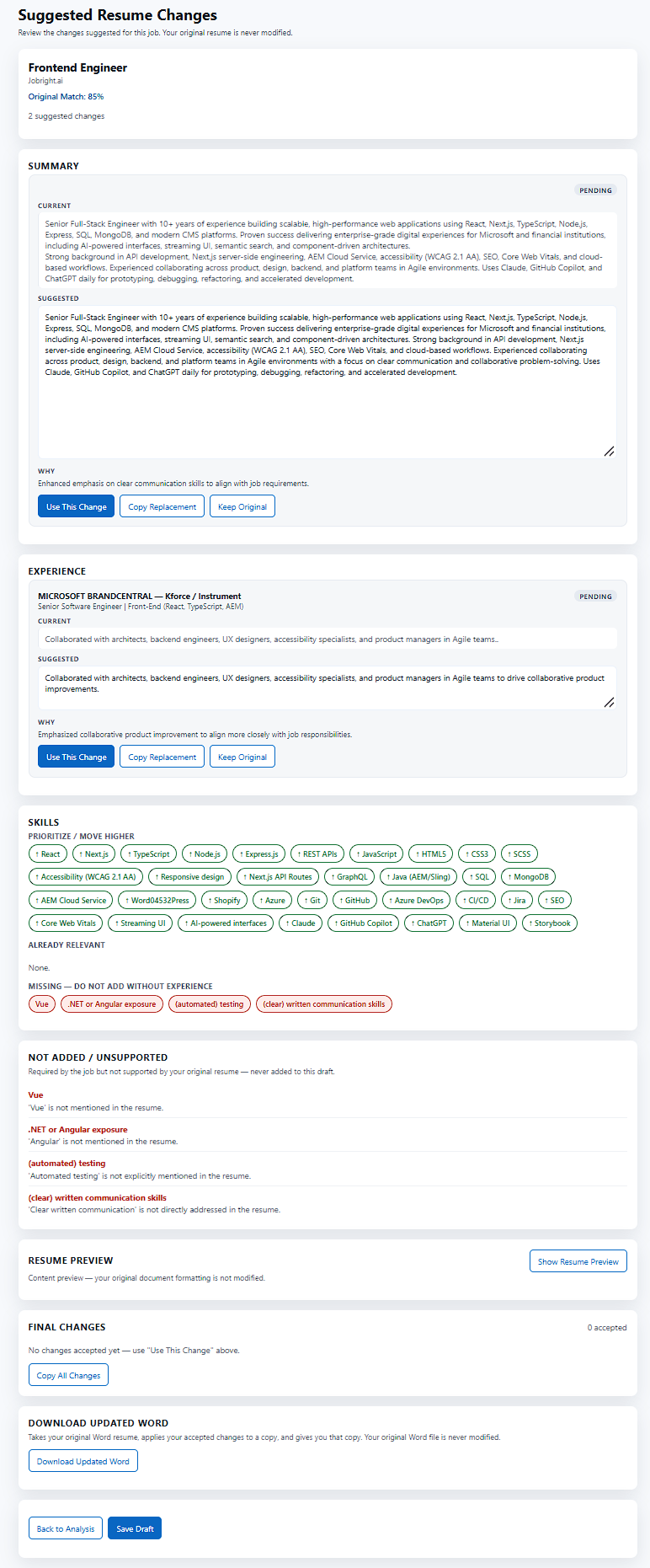
Task: Click the missing Vue skill chip
Action: (x=42, y=1003)
